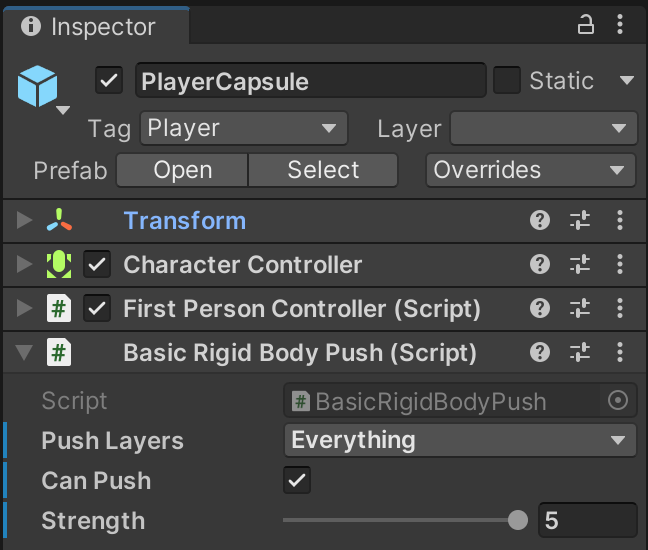
Task: Click the prefab Select button
Action: pos(323,170)
